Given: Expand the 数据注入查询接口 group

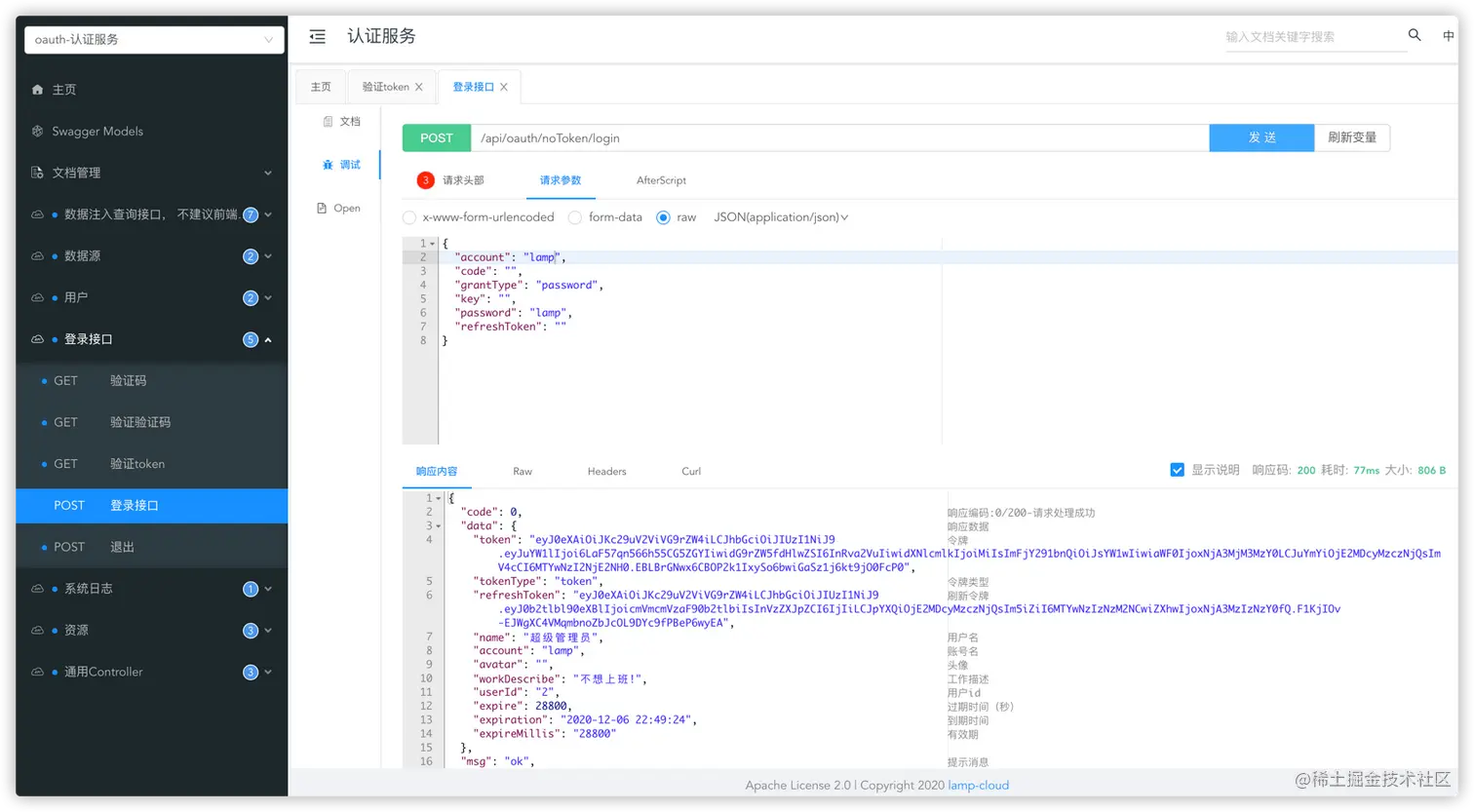Looking at the screenshot, I should point(268,214).
